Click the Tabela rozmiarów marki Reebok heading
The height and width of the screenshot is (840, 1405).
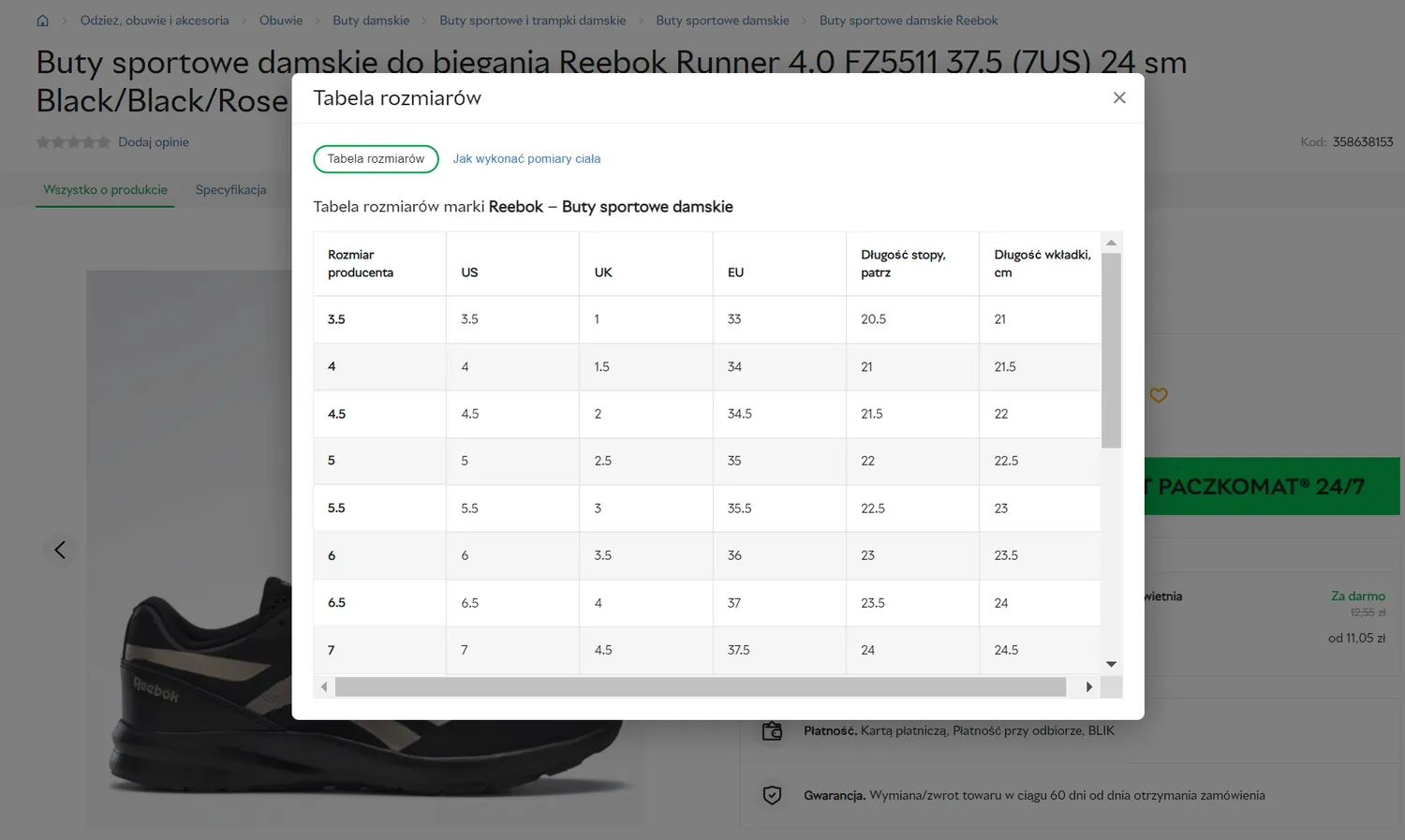coord(523,207)
